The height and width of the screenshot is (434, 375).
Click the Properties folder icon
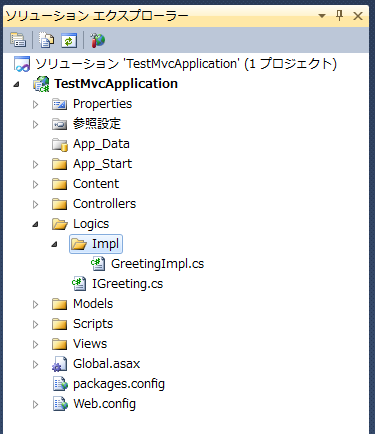(60, 104)
